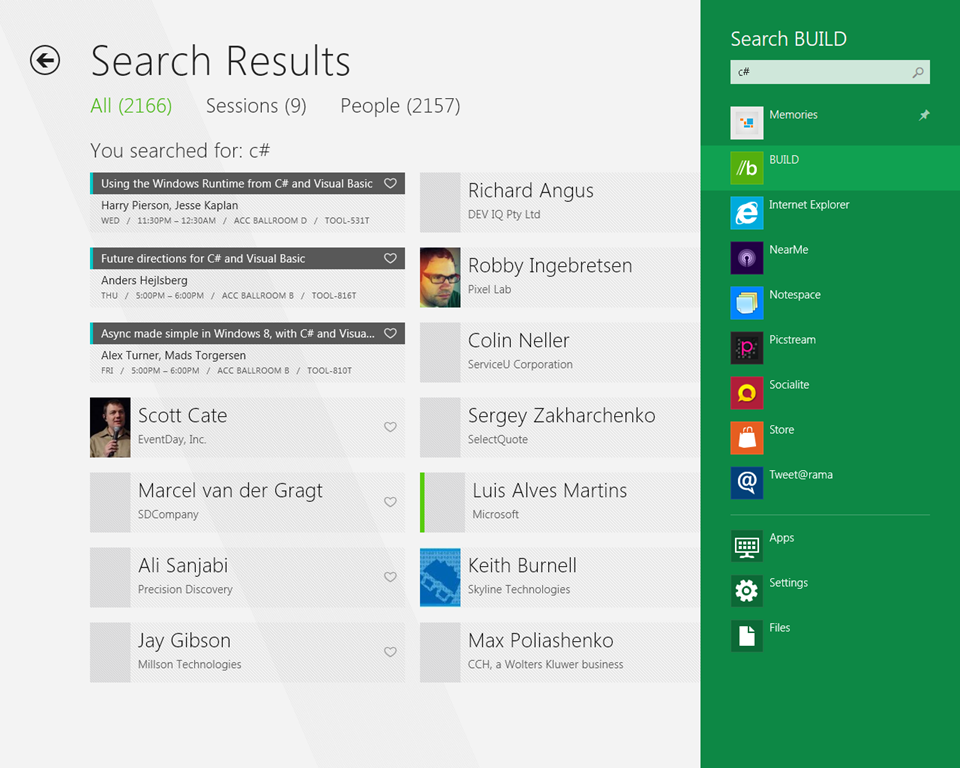This screenshot has width=960, height=768.
Task: Open the Store app icon
Action: tap(746, 438)
